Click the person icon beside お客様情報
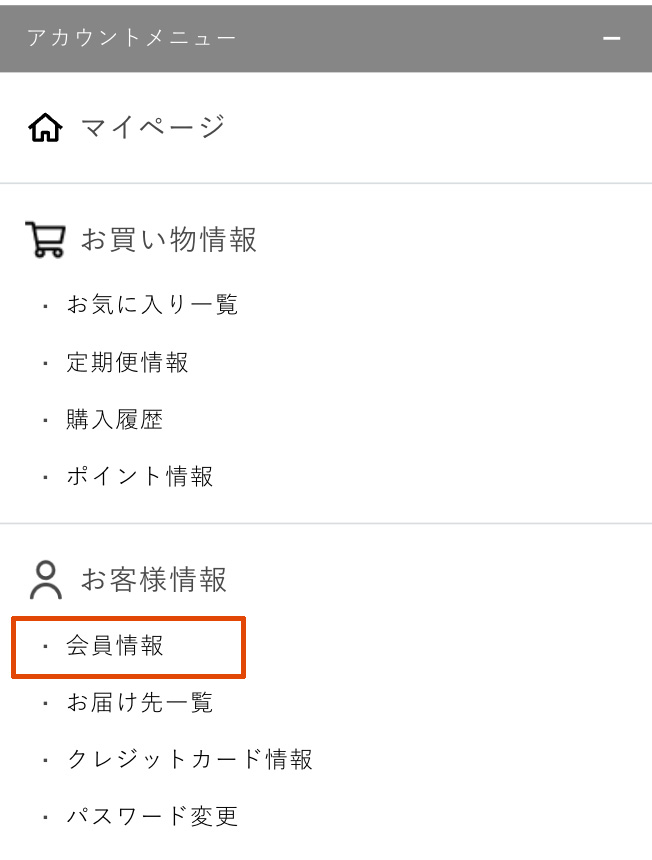652x860 pixels. 45,579
